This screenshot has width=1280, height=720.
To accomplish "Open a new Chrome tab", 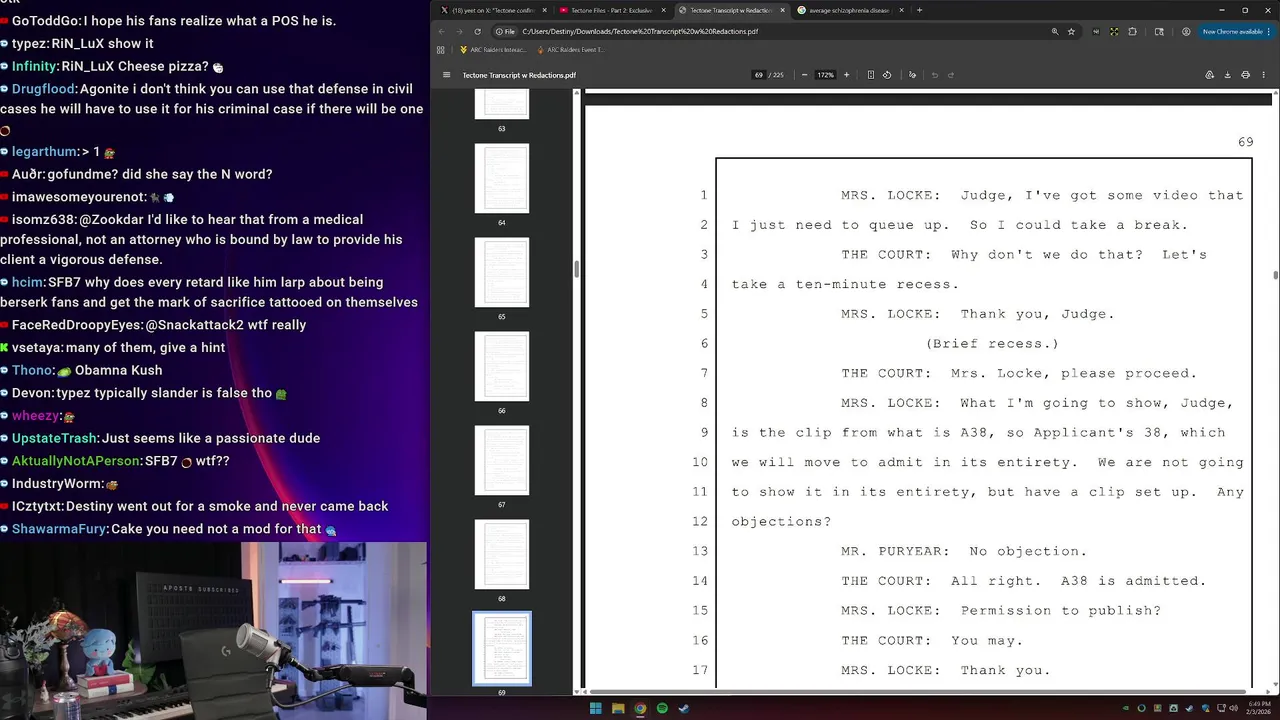I will (919, 10).
